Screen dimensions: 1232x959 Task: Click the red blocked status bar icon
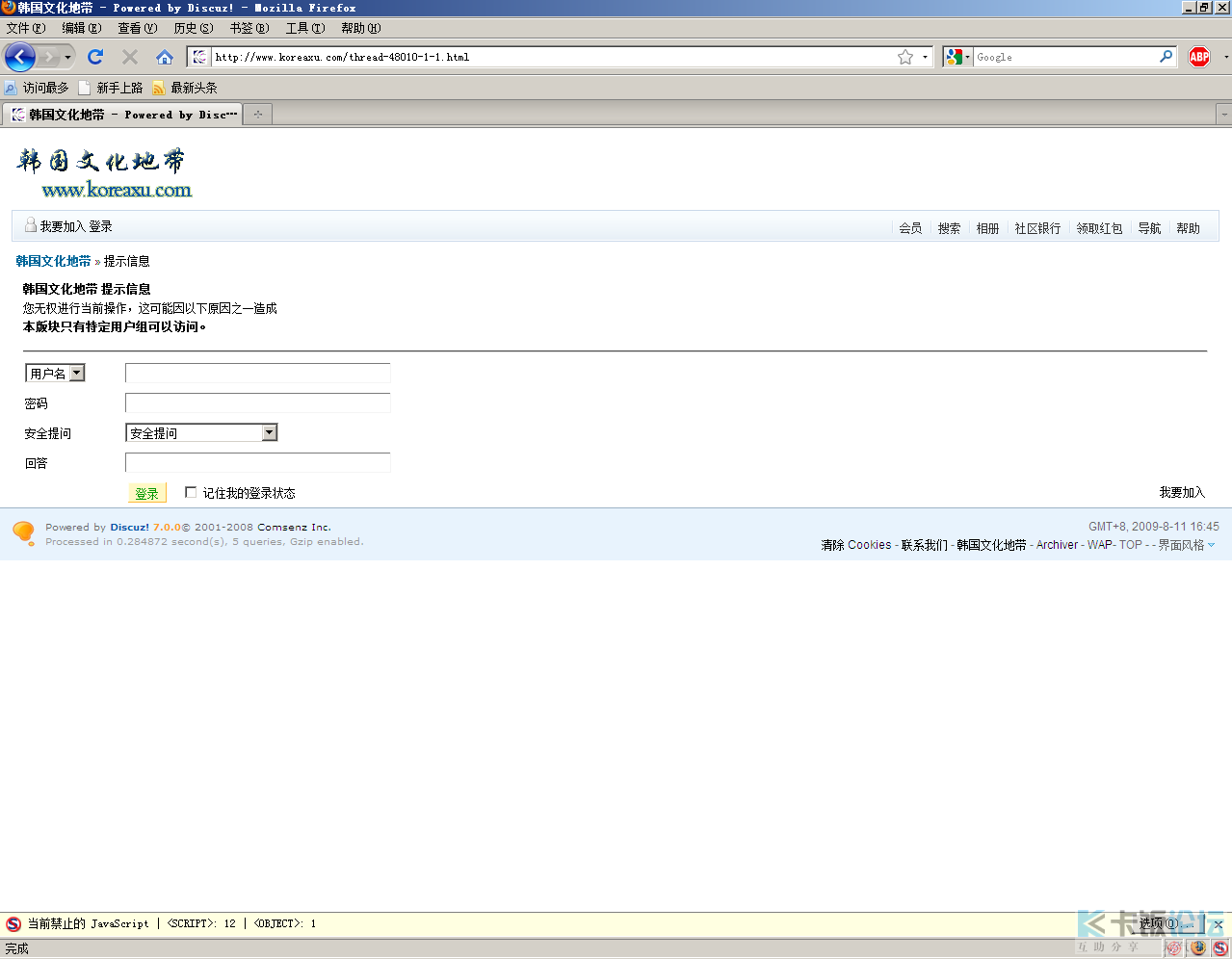pyautogui.click(x=1173, y=948)
